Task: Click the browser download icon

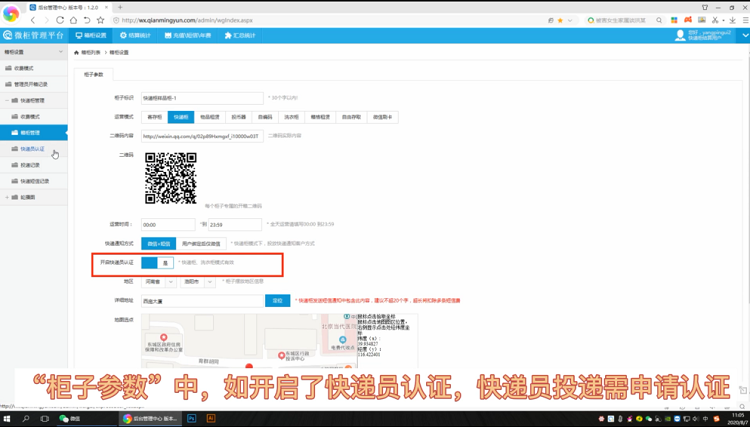Action: point(732,20)
